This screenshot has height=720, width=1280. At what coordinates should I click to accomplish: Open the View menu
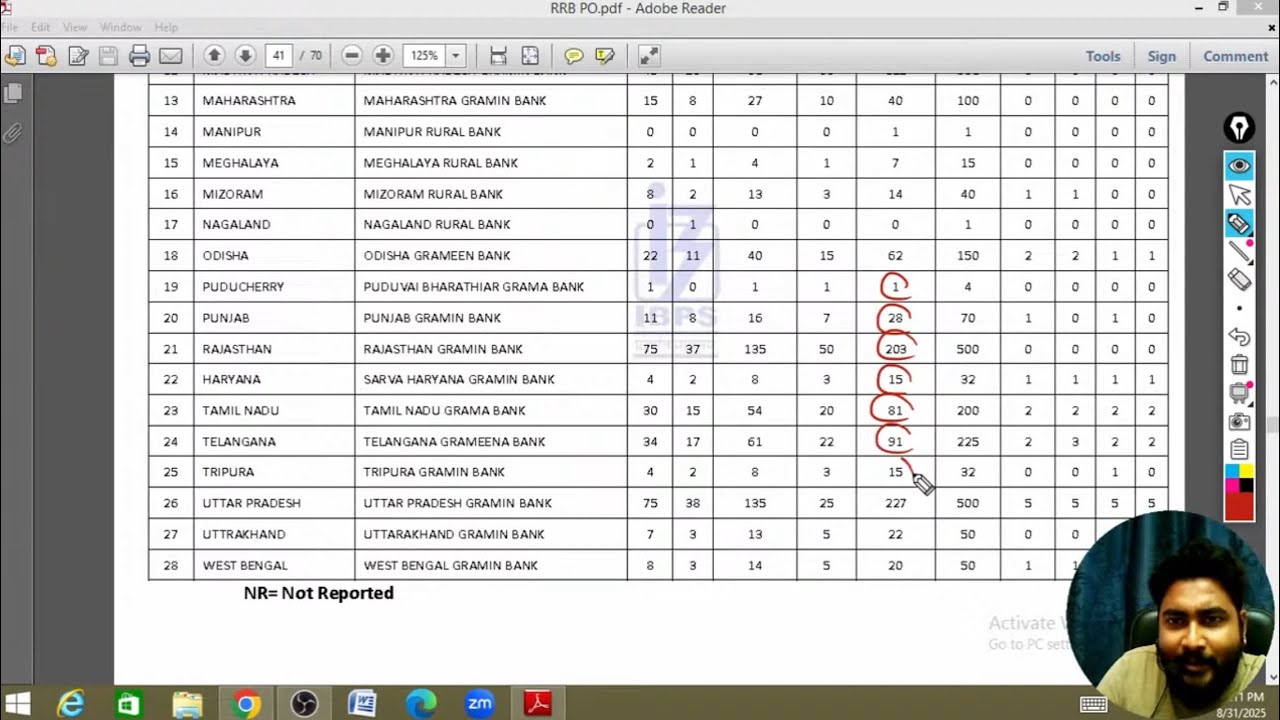[x=75, y=27]
